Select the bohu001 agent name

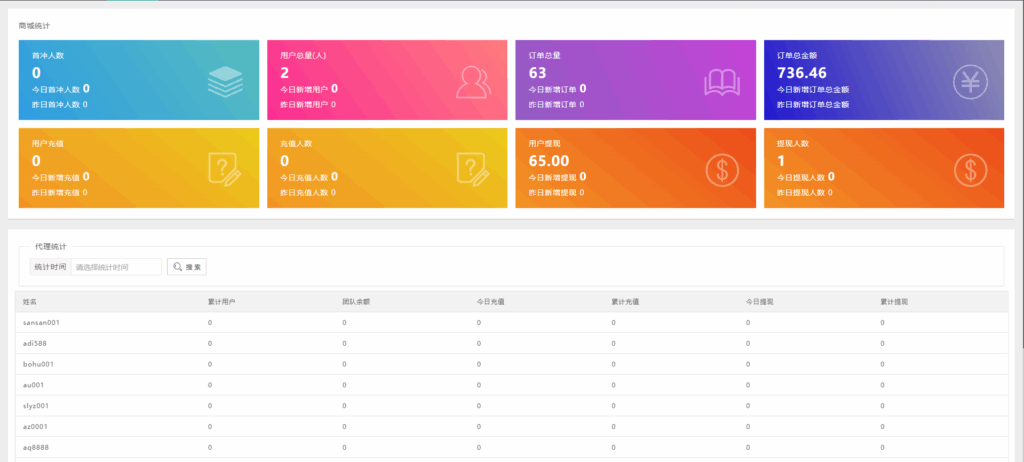click(38, 364)
